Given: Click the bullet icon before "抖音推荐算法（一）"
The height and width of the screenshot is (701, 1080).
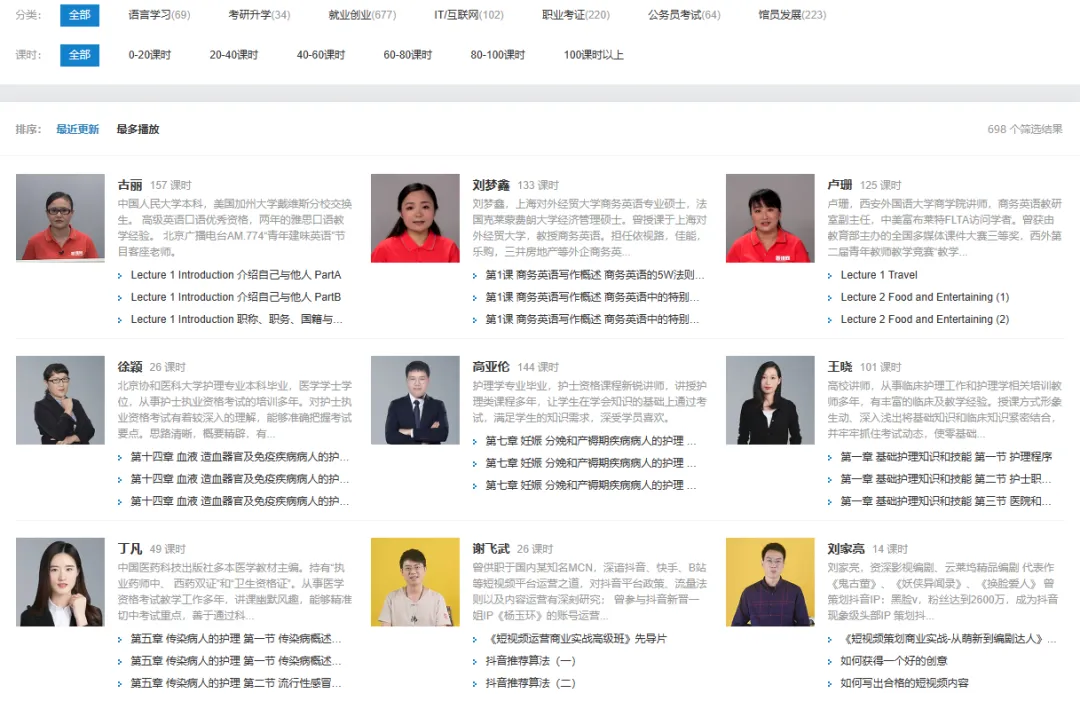Looking at the screenshot, I should (475, 661).
